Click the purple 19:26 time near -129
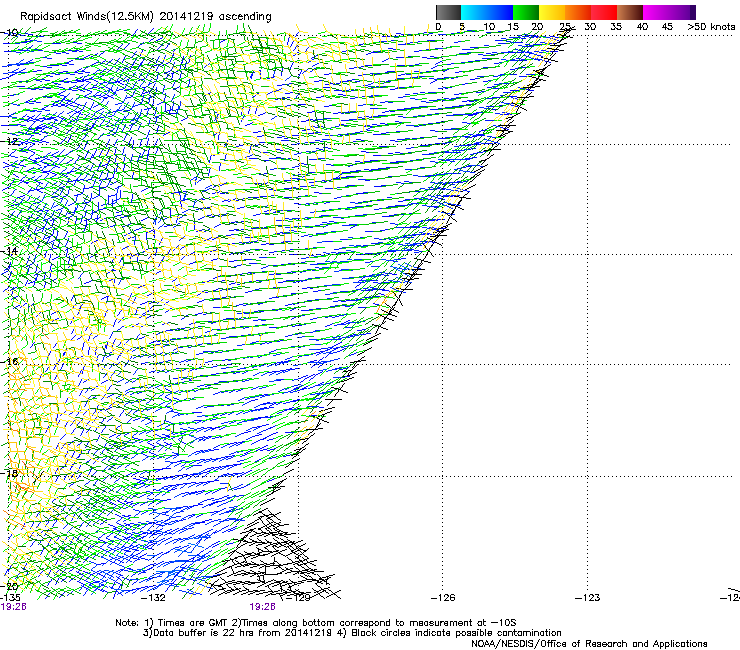 [x=262, y=607]
